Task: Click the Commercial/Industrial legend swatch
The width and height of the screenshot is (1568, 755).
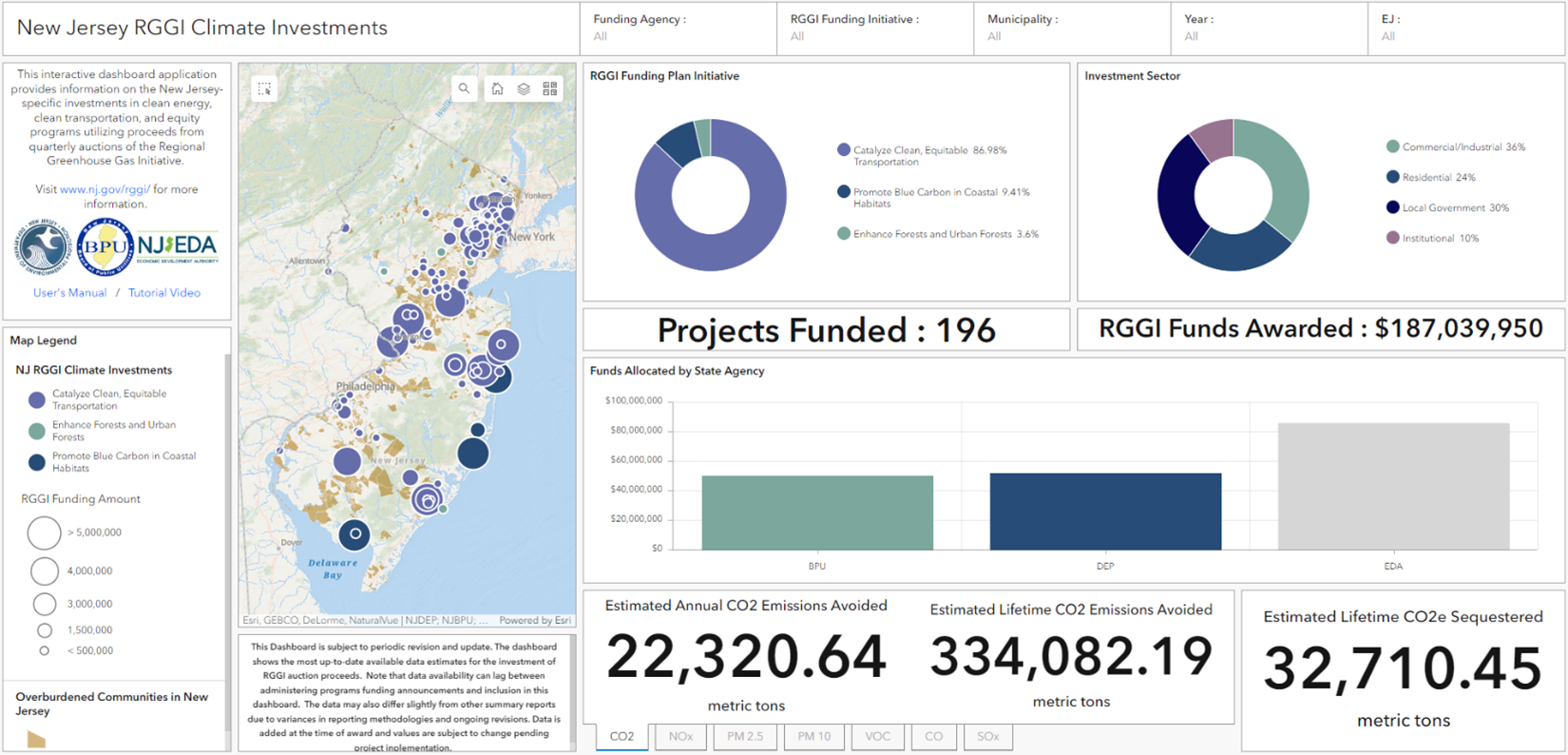Action: tap(1392, 146)
